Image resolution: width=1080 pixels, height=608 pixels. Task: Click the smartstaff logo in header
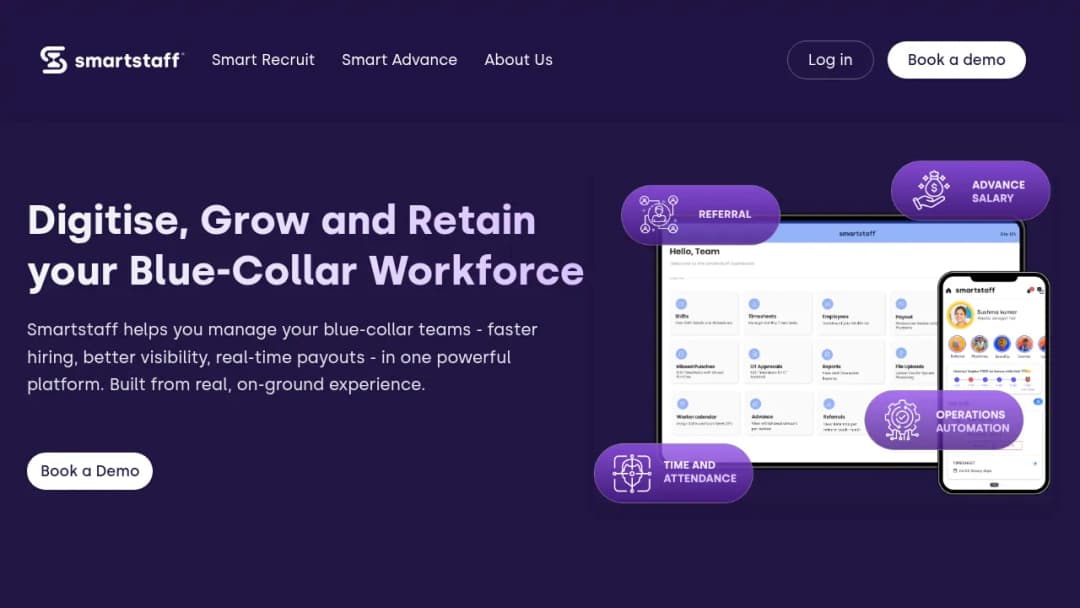coord(112,60)
